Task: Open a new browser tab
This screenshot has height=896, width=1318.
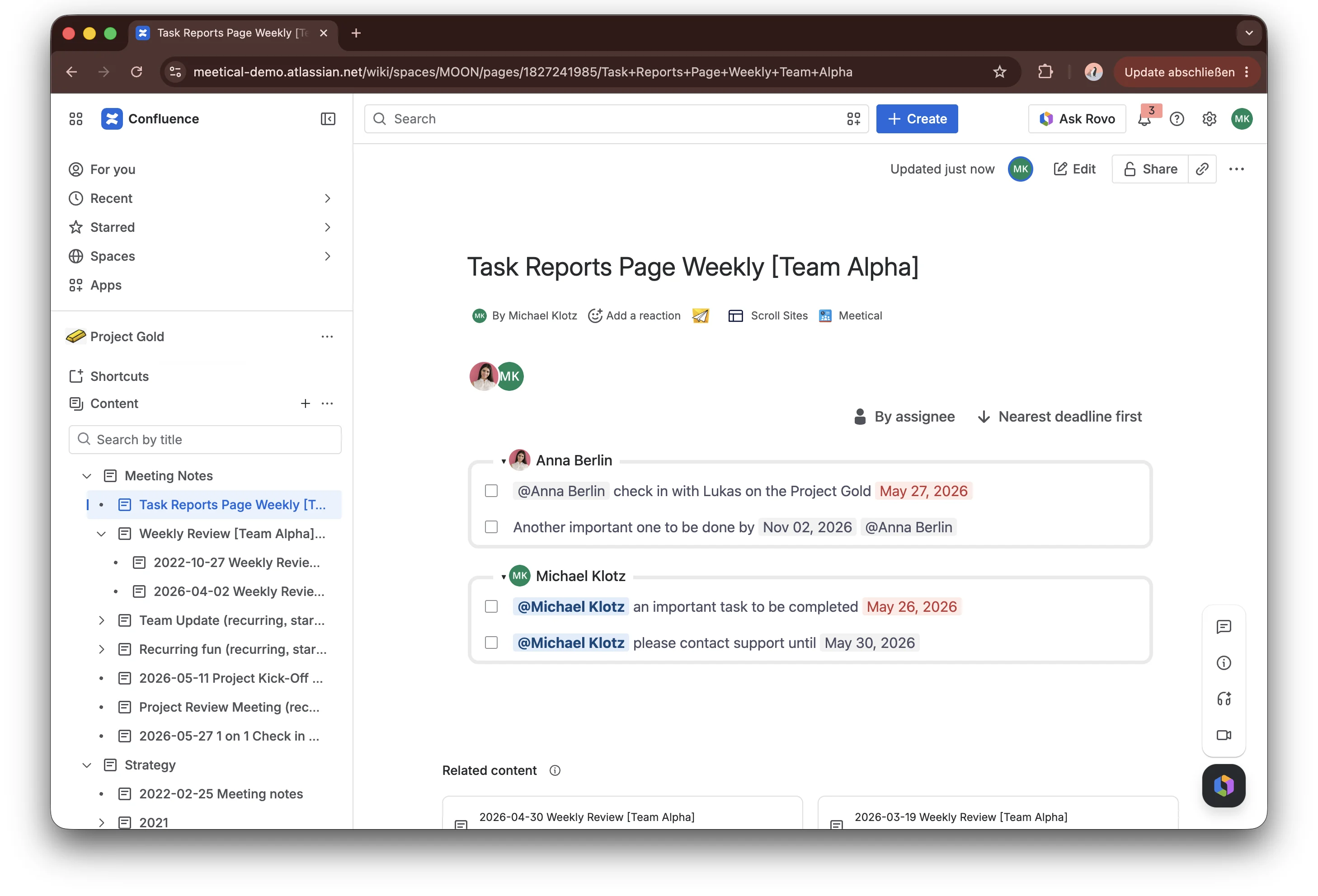Action: click(x=356, y=33)
